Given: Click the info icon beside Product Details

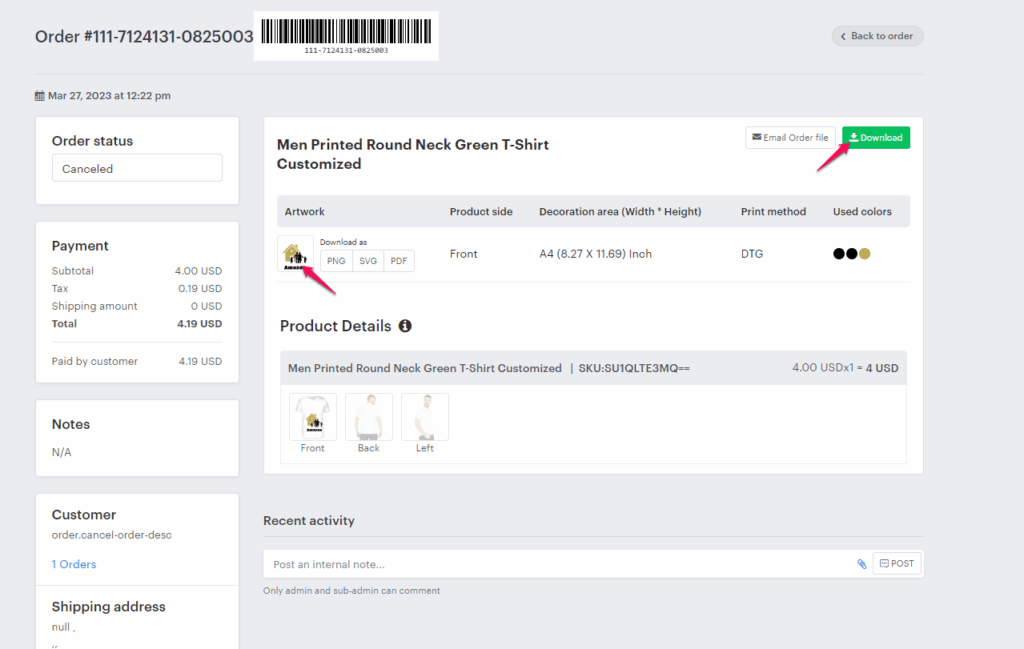Looking at the screenshot, I should click(405, 326).
